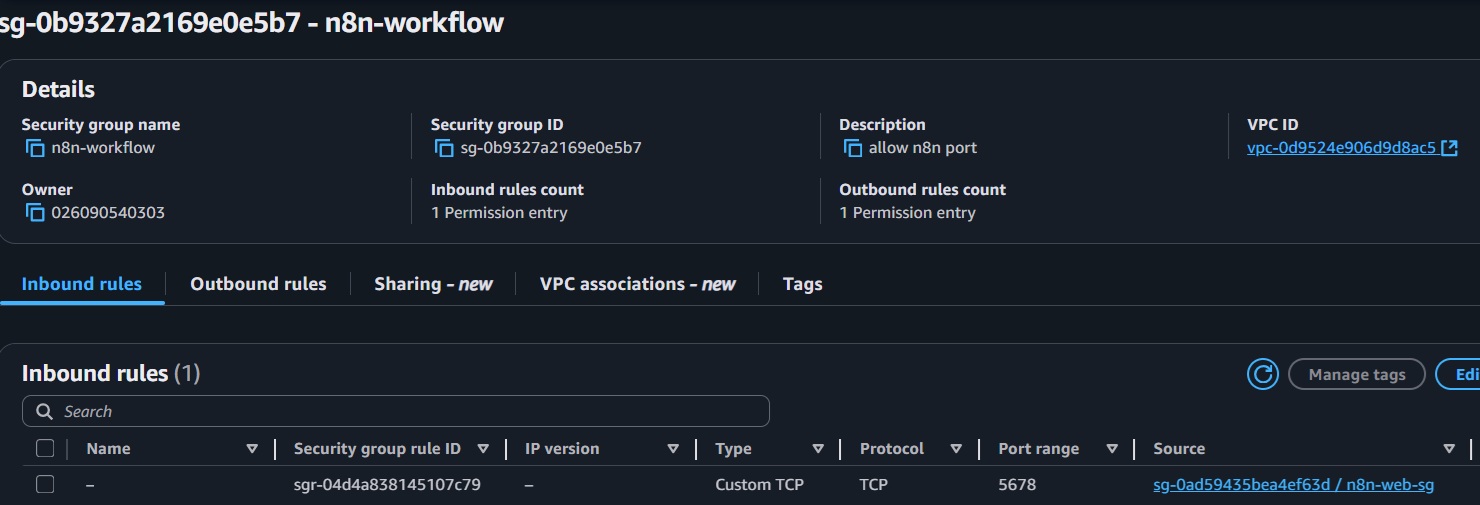Click the Manage tags button
Image resolution: width=1480 pixels, height=505 pixels.
coord(1357,374)
